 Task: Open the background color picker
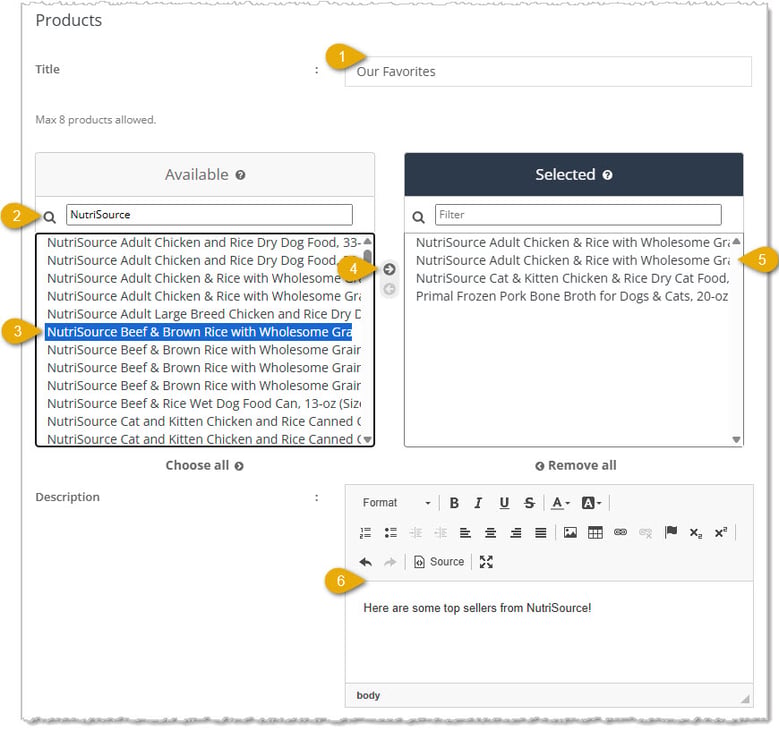click(x=591, y=503)
